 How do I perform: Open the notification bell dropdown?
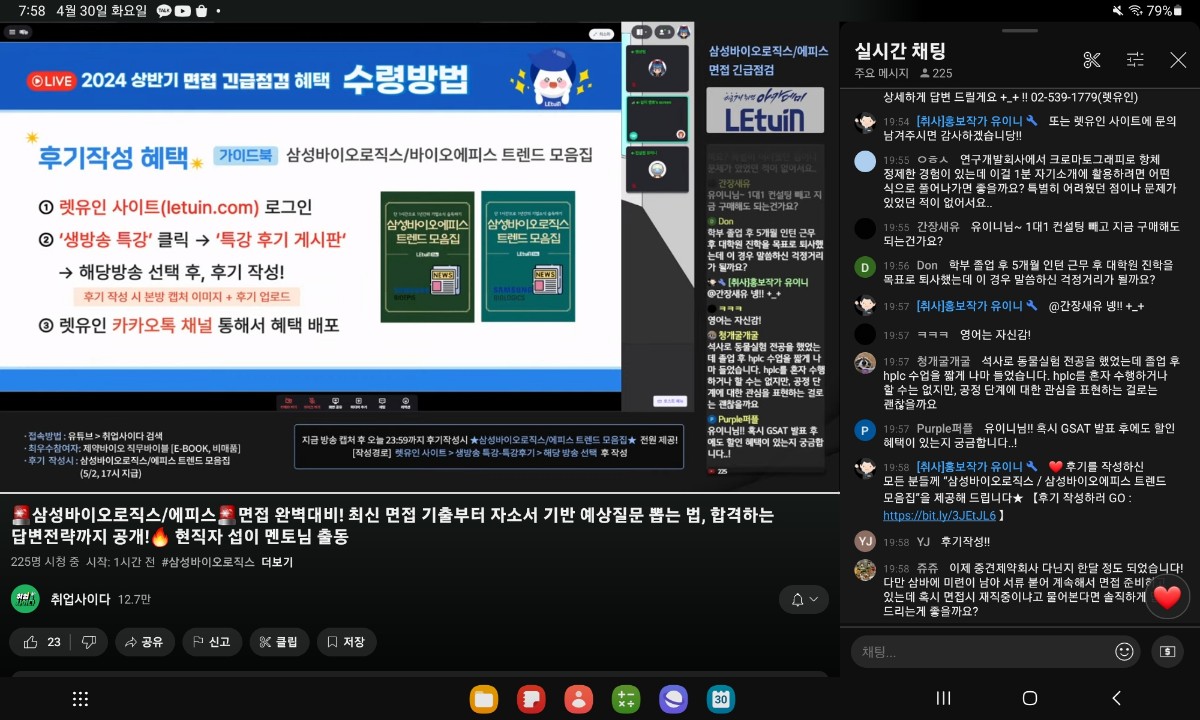tap(804, 600)
